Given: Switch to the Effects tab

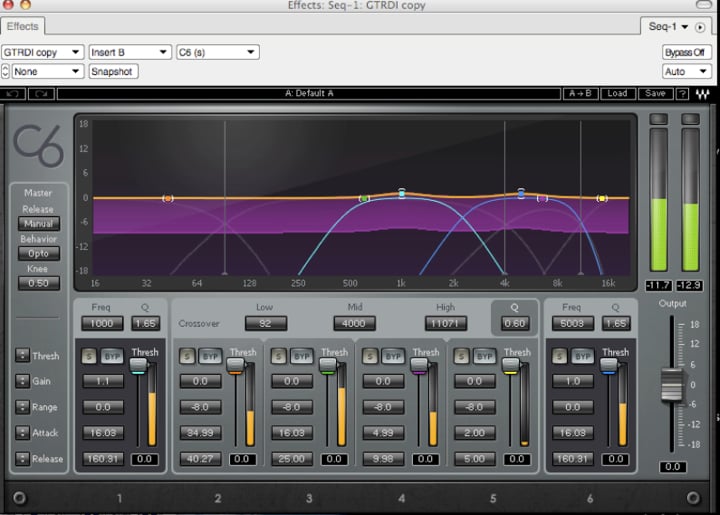Looking at the screenshot, I should [x=22, y=26].
